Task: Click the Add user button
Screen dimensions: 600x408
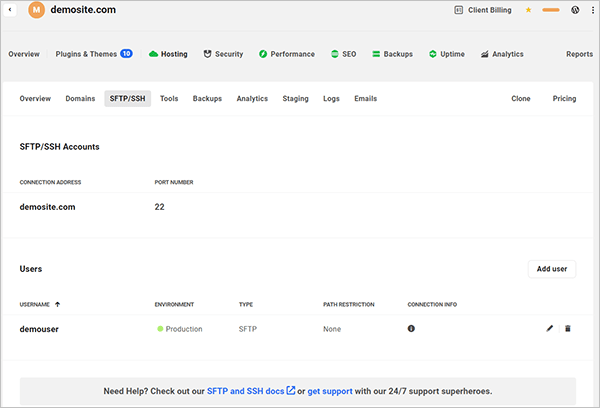Action: click(x=552, y=269)
